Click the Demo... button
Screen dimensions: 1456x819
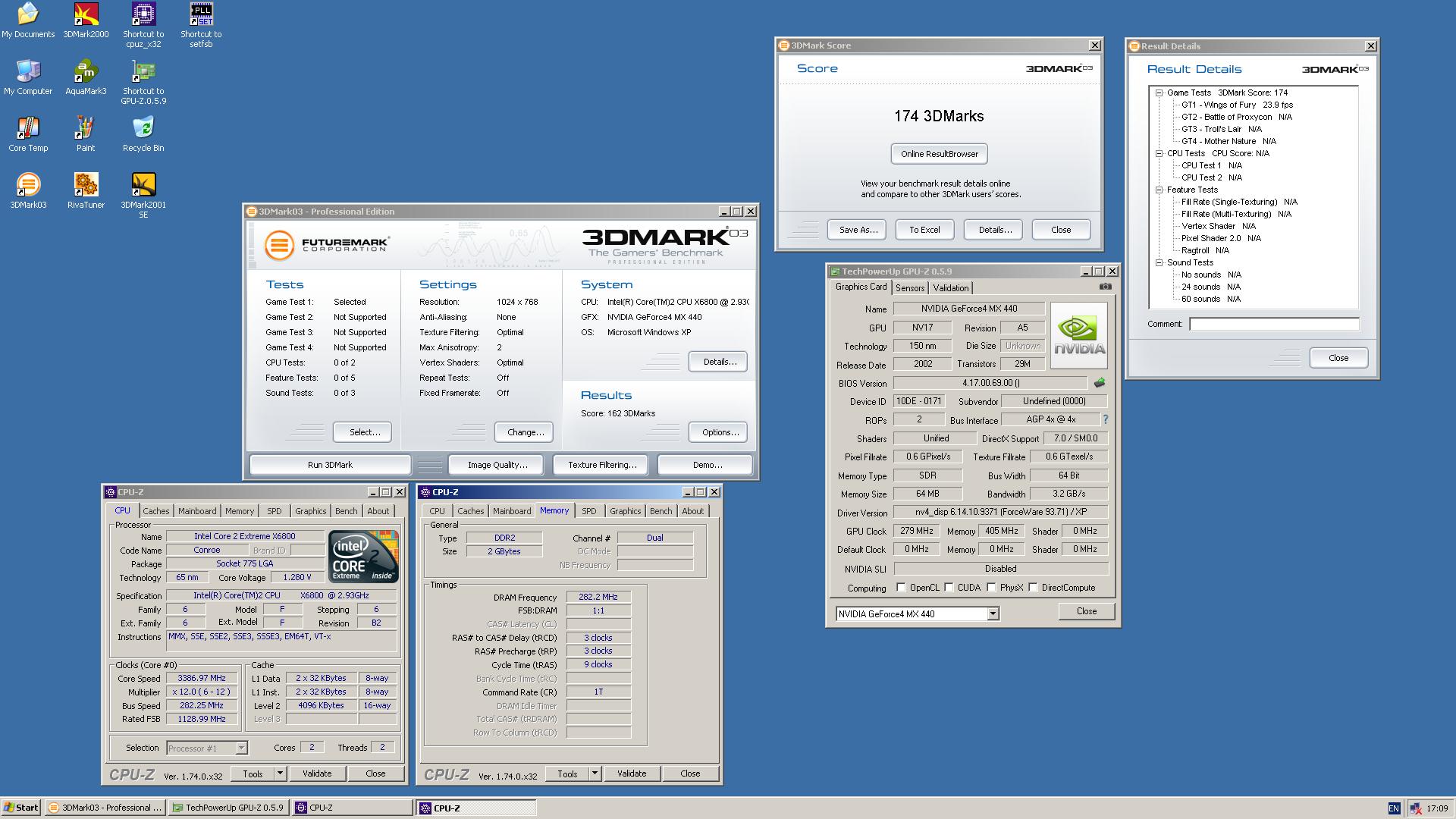[x=707, y=465]
